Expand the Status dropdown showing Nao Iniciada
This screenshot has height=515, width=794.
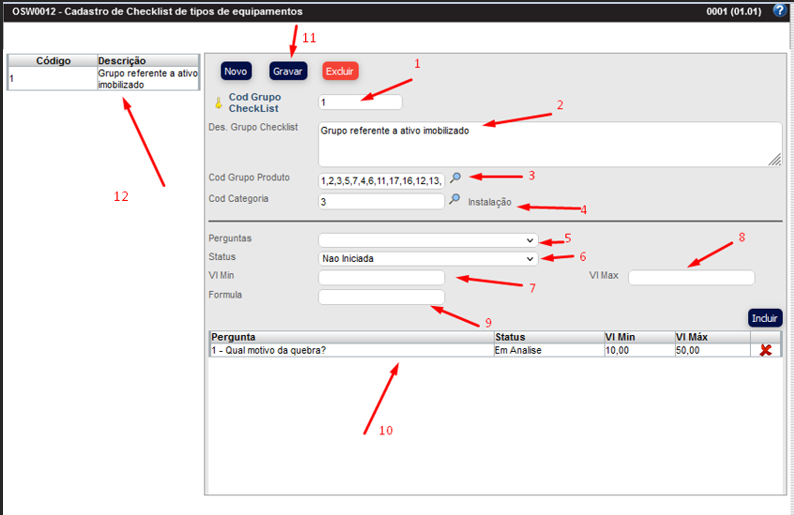[428, 258]
